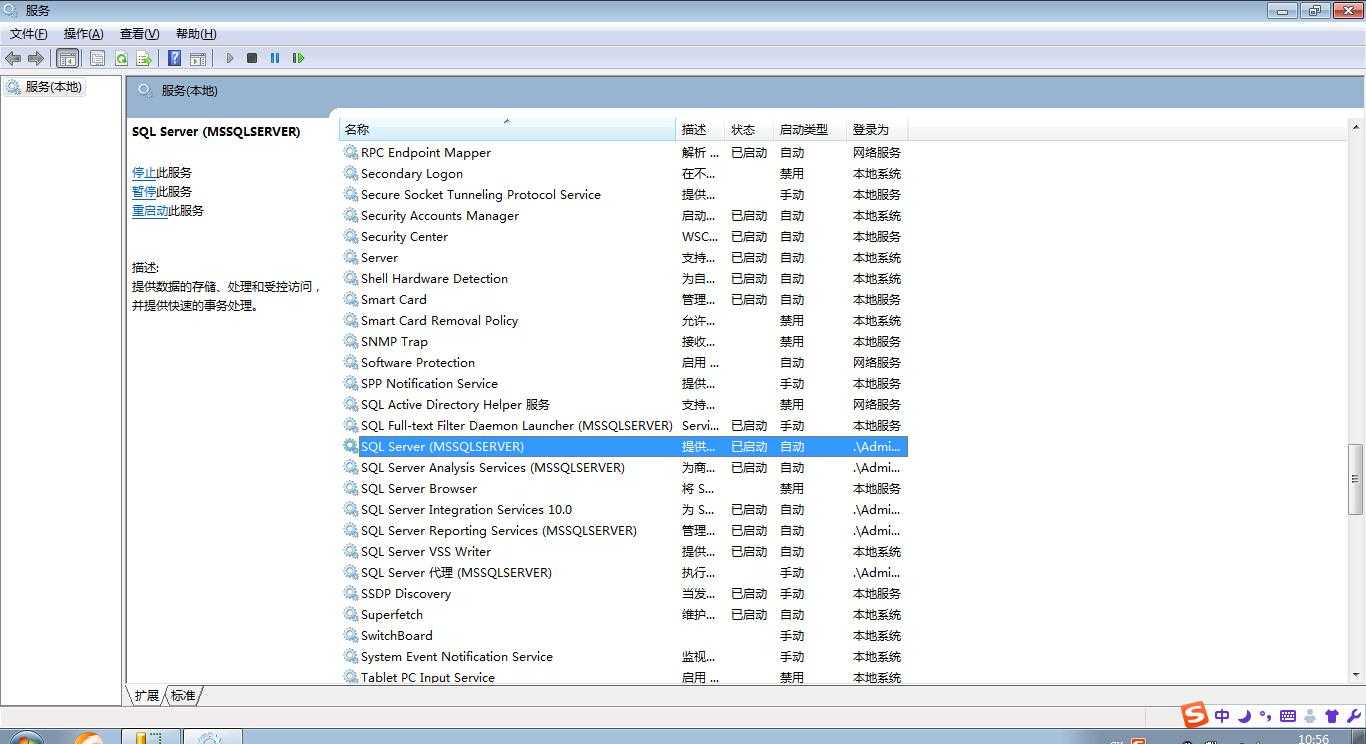
Task: Click the Sogou S input method logo
Action: click(1194, 715)
